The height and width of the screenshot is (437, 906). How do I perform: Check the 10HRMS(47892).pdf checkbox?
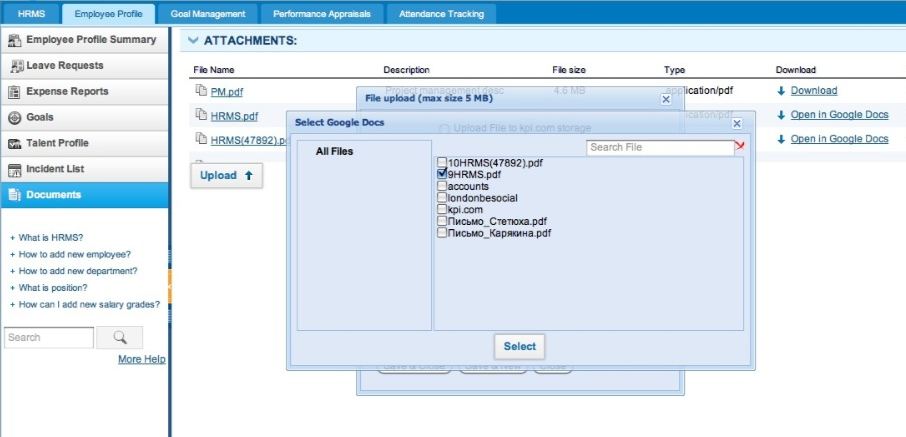(442, 162)
